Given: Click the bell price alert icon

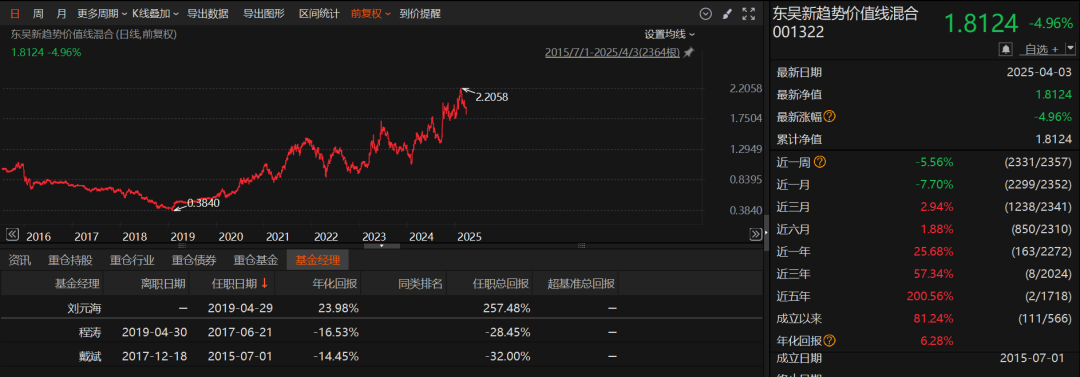Looking at the screenshot, I should [x=1006, y=49].
